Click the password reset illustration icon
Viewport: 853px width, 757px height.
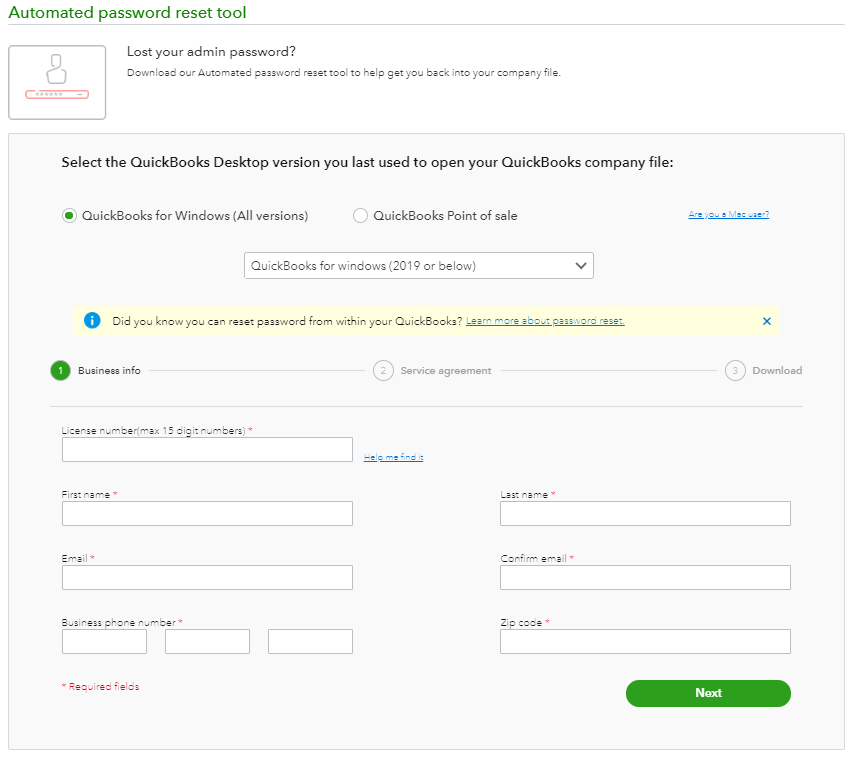tap(57, 82)
